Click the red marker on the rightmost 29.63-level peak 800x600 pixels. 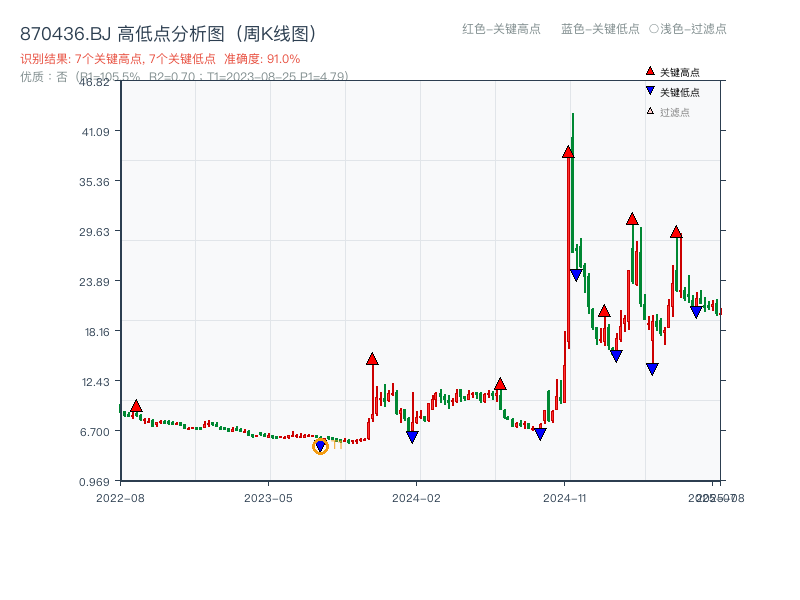click(677, 233)
